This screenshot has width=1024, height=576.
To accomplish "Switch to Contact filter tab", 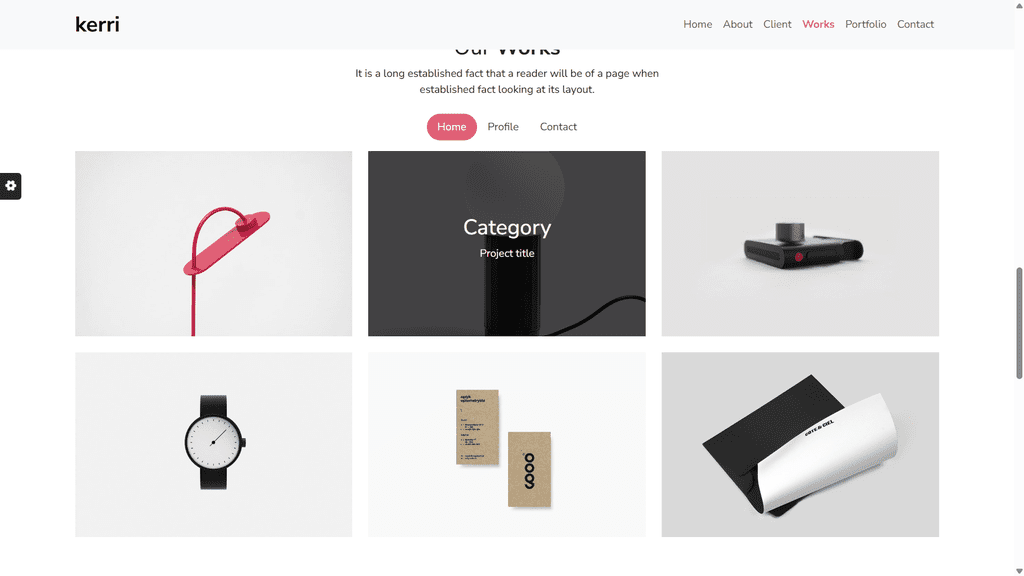I will 558,127.
